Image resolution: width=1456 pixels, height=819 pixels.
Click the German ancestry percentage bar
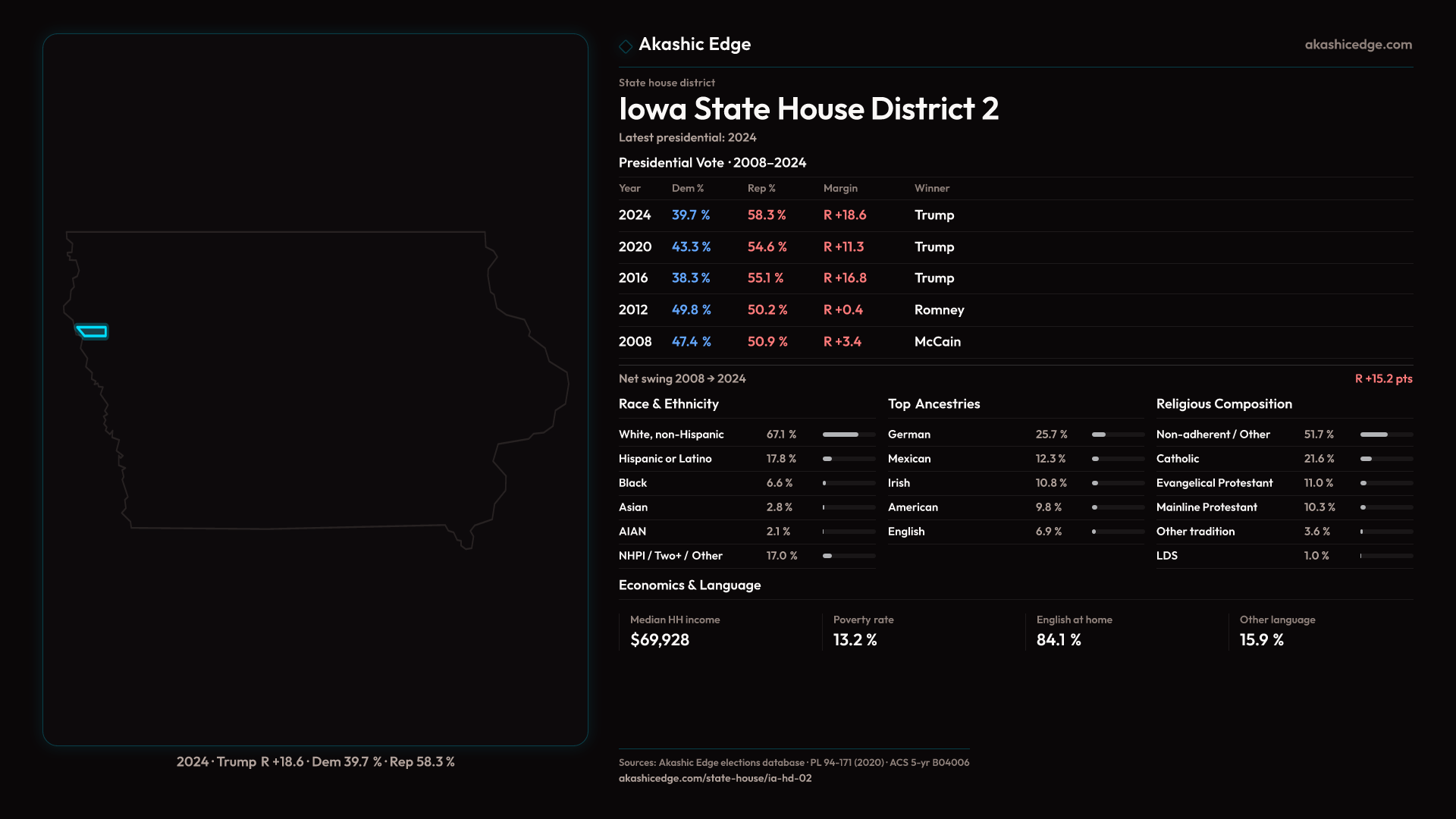(1117, 435)
